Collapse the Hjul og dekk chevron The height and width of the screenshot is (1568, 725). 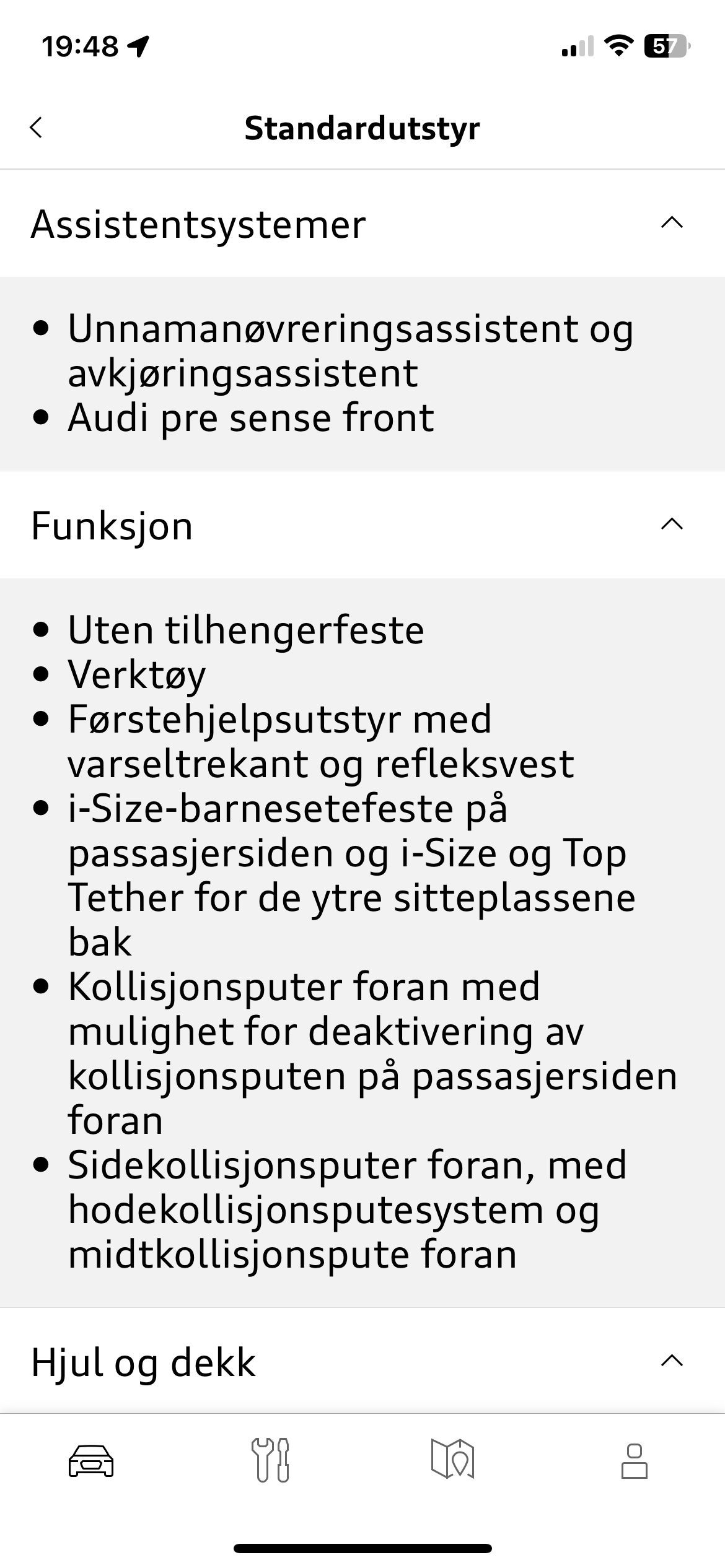[x=672, y=1361]
